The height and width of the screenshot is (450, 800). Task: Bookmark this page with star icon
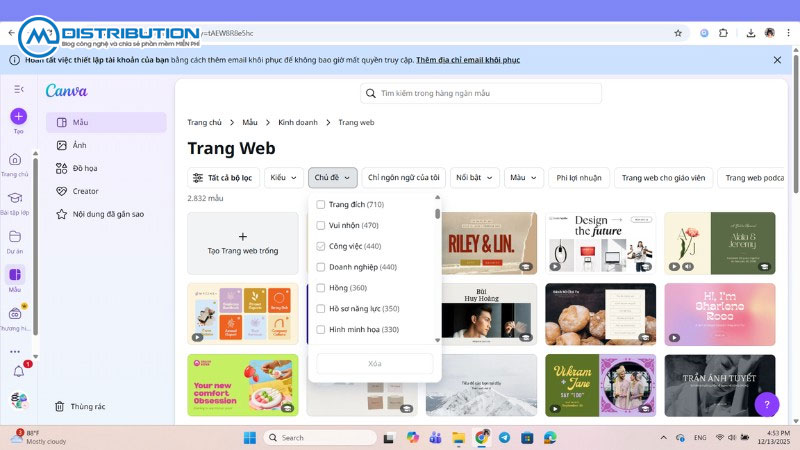point(678,33)
